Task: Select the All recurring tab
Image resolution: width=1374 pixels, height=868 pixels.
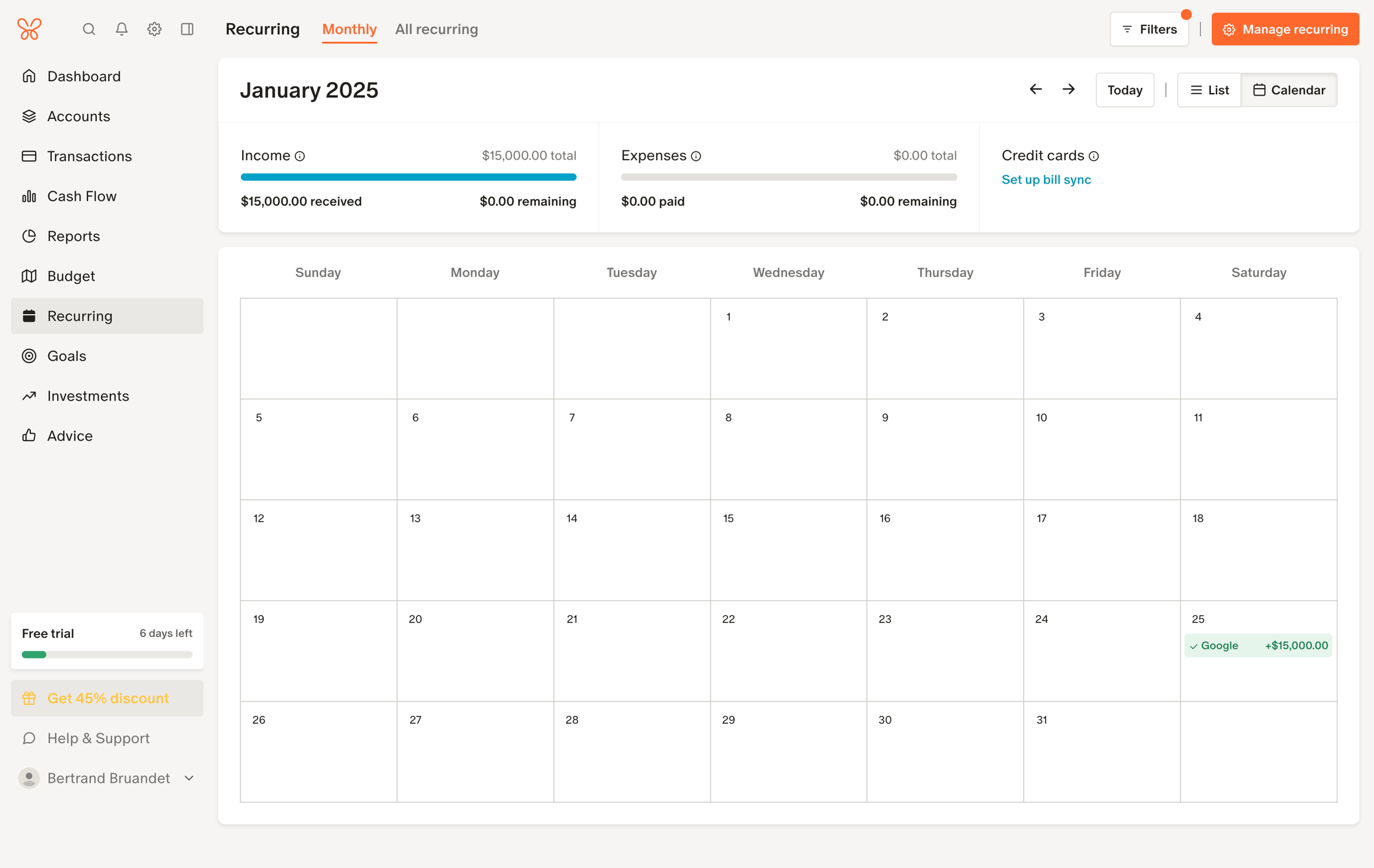Action: coord(436,29)
